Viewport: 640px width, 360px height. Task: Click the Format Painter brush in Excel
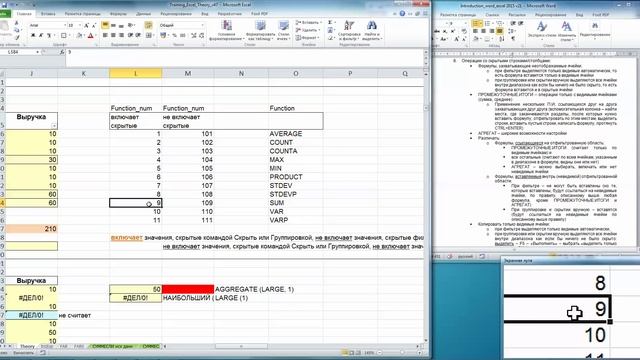coord(17,38)
